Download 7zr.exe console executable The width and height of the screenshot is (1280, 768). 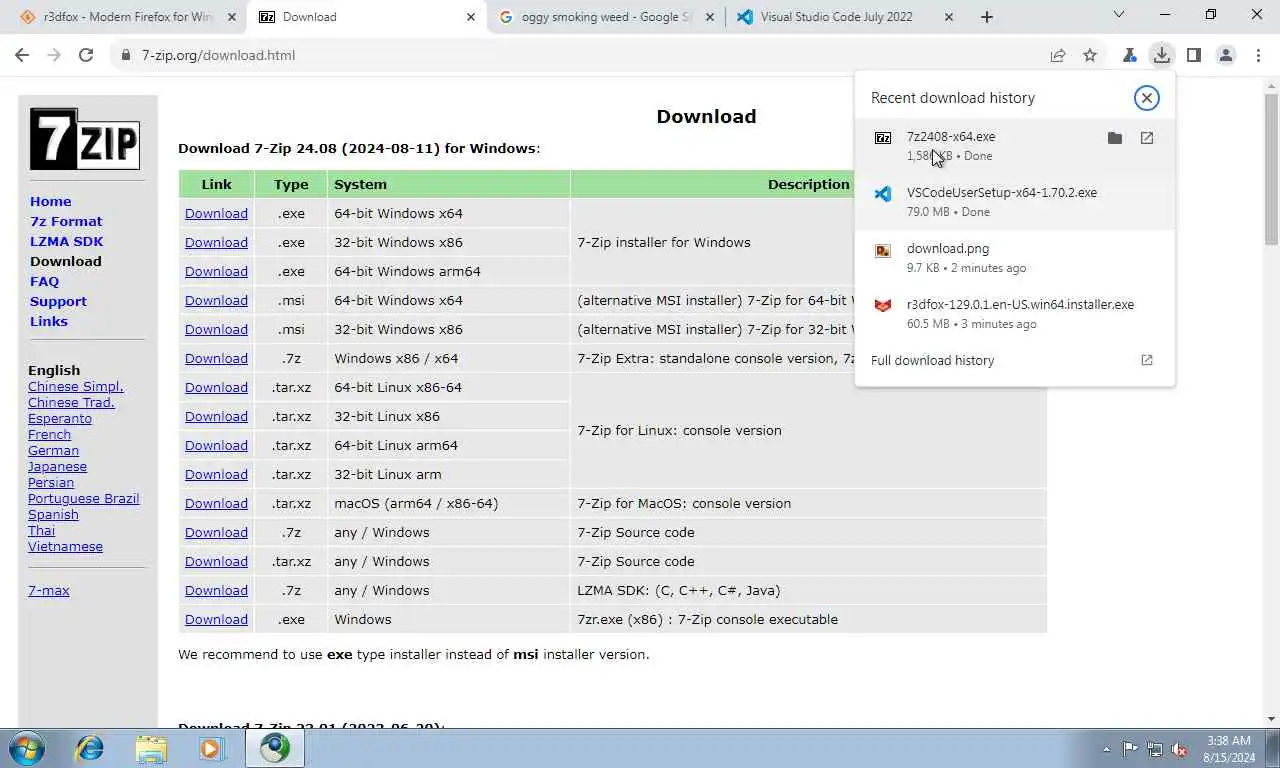tap(216, 619)
